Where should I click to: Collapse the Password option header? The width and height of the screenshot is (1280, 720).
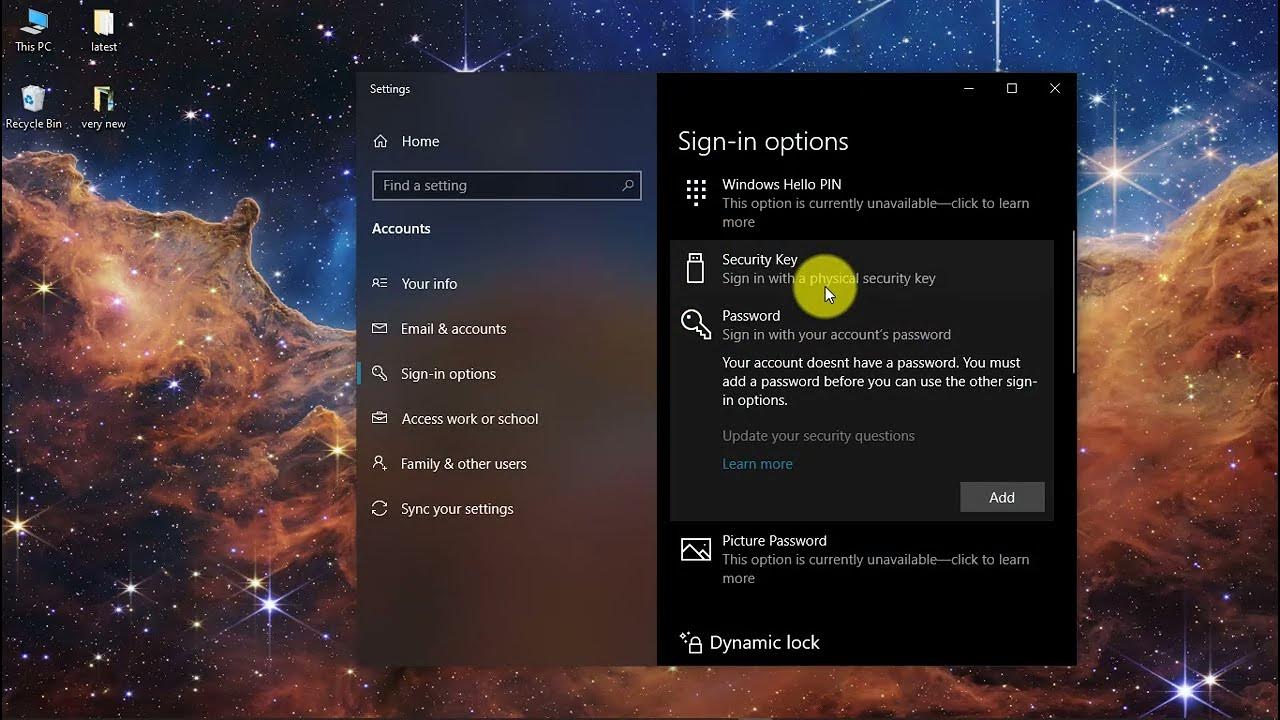coord(861,324)
